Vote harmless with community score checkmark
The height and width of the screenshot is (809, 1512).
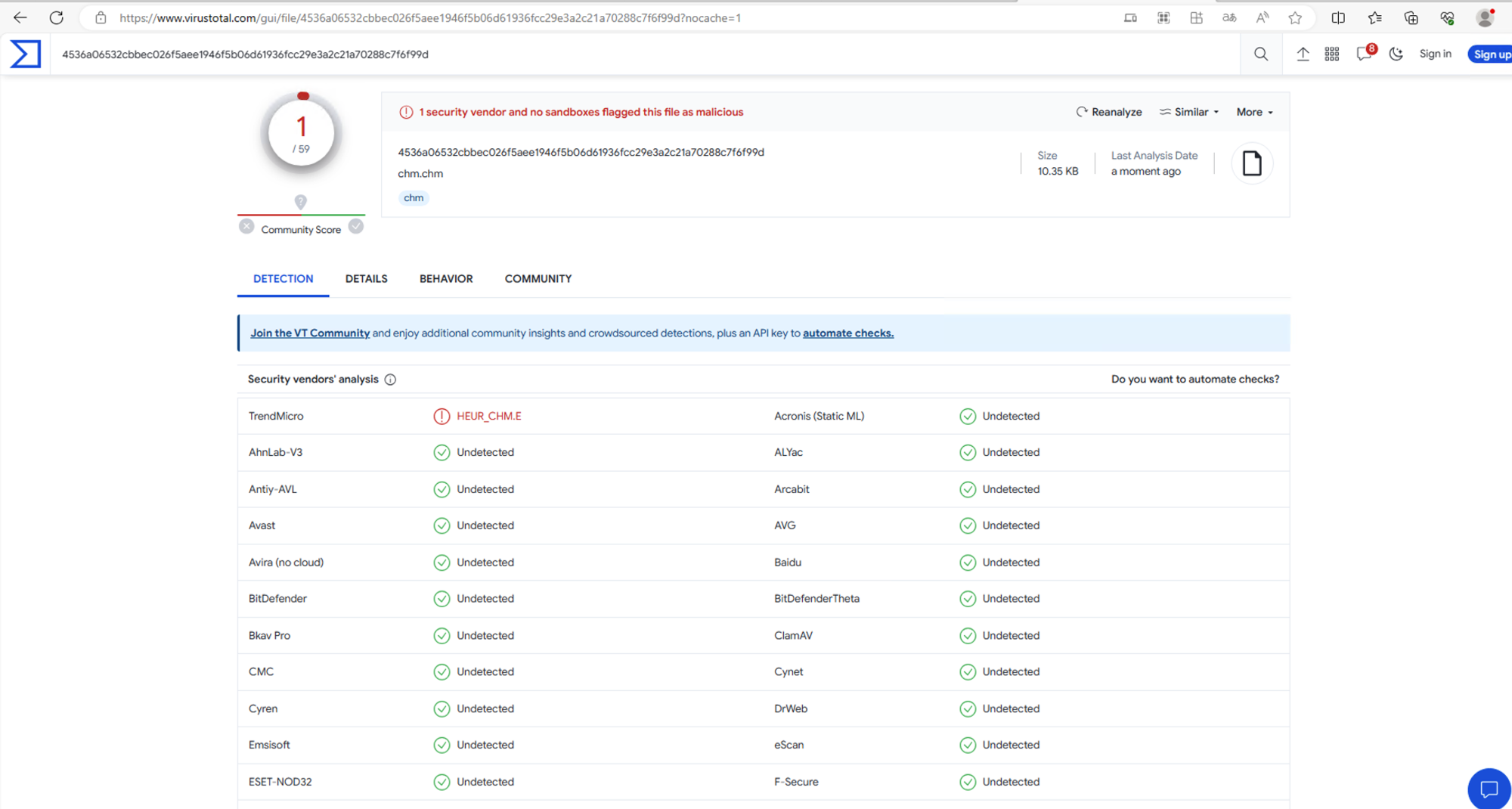tap(356, 227)
